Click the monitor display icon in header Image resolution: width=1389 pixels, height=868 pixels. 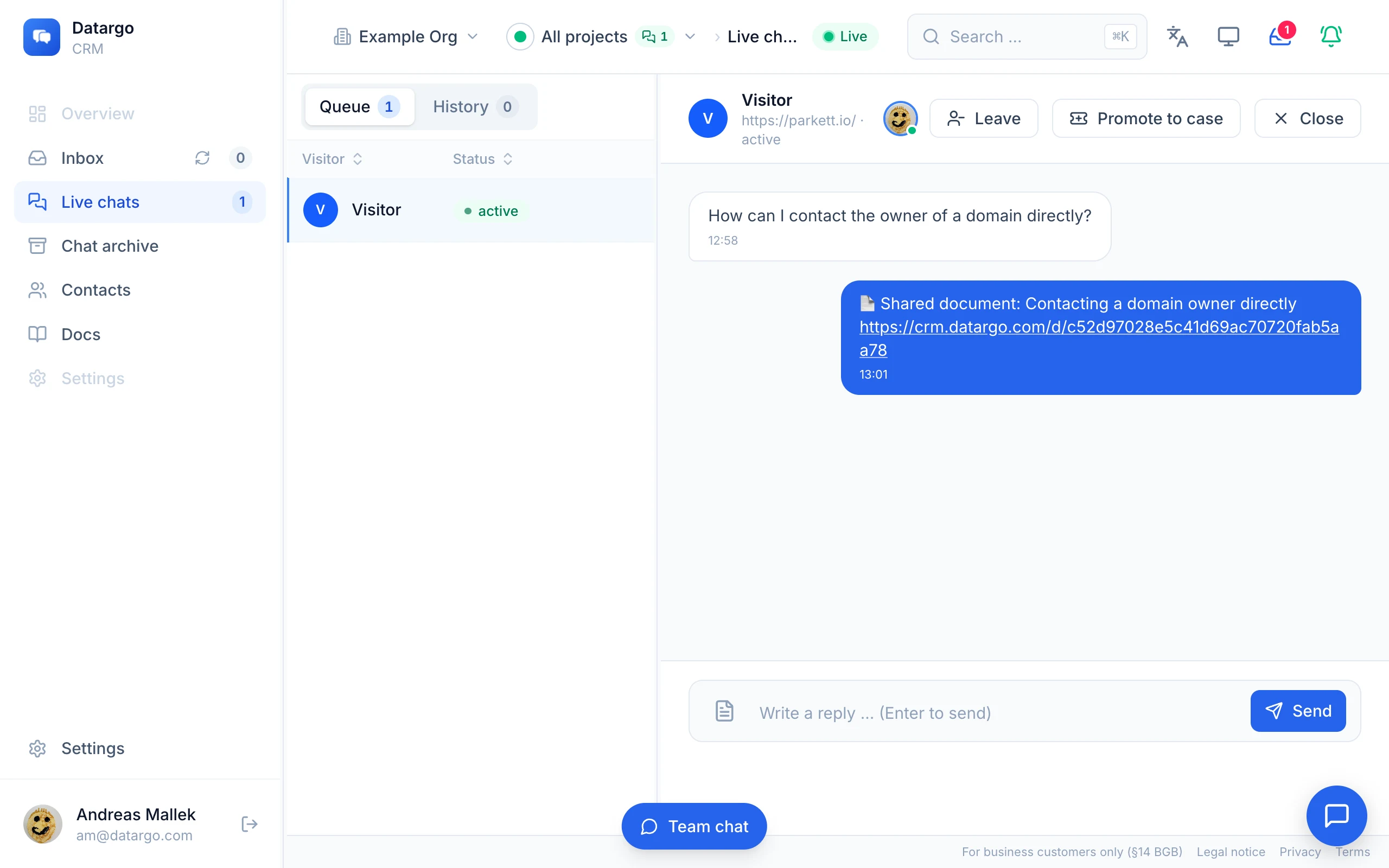pyautogui.click(x=1228, y=36)
